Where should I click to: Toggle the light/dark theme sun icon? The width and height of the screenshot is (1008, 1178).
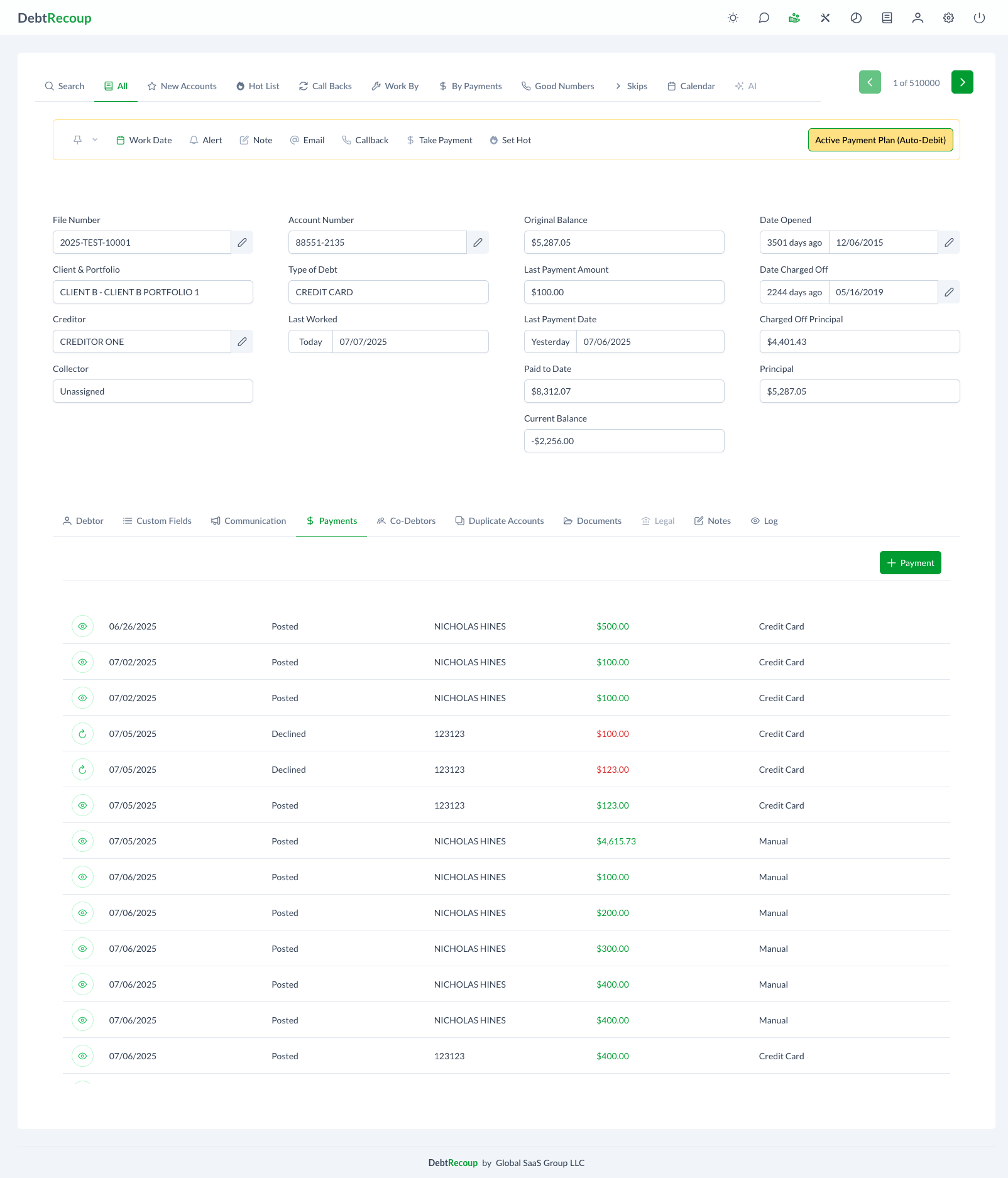(733, 18)
